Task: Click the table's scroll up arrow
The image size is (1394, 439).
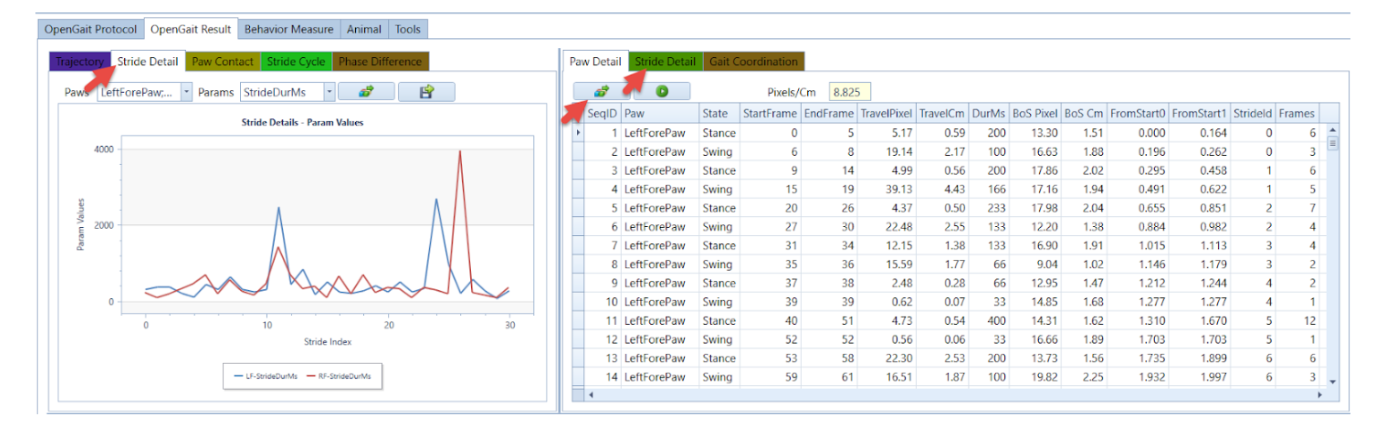Action: 1331,130
